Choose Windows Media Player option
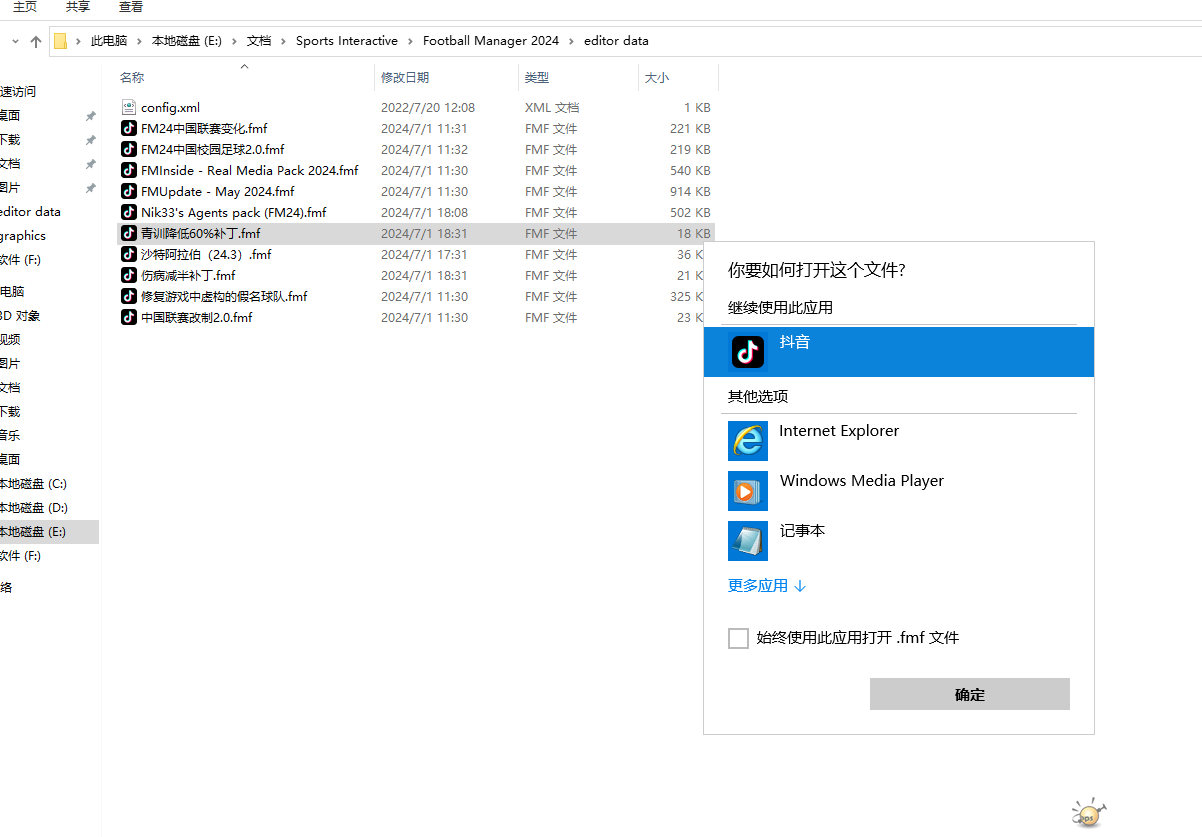The height and width of the screenshot is (837, 1202). coord(899,491)
